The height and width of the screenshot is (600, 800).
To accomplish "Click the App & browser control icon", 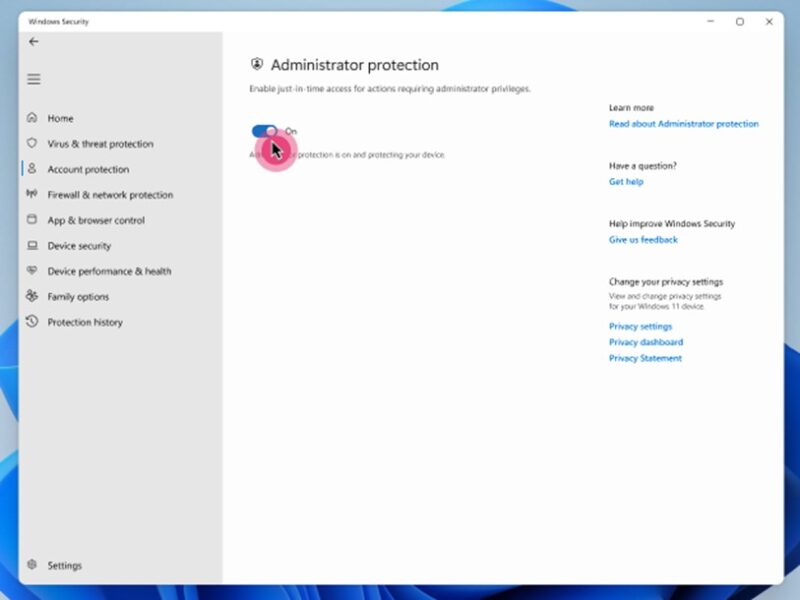I will click(33, 220).
